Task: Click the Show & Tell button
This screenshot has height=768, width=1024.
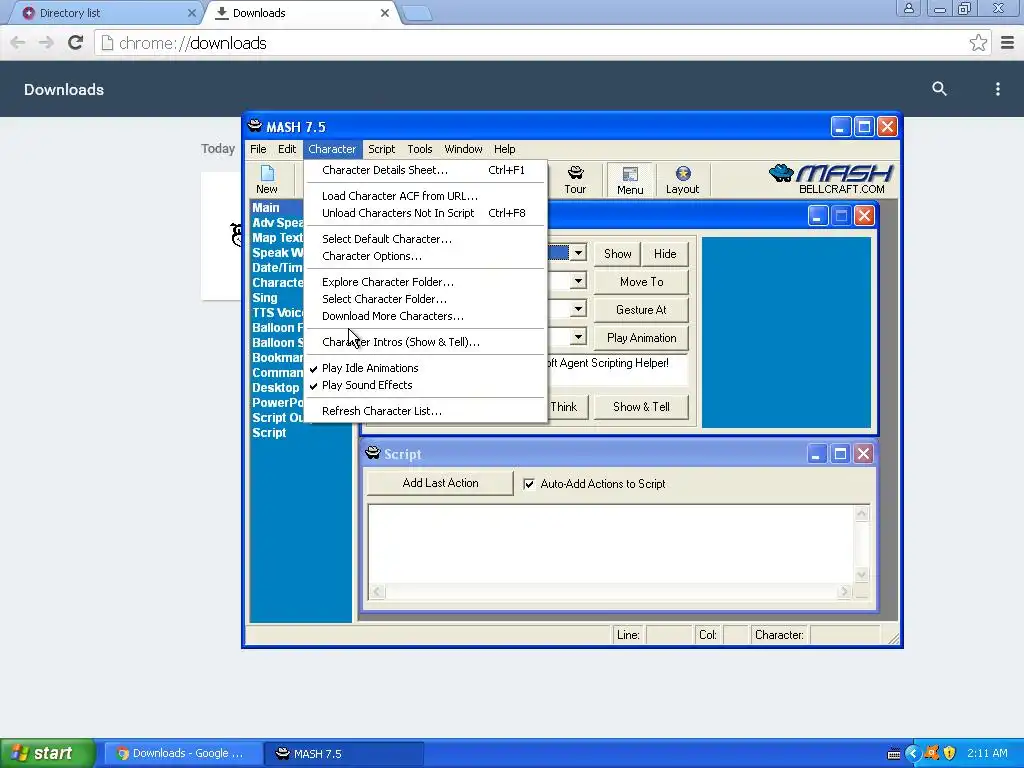Action: 641,407
